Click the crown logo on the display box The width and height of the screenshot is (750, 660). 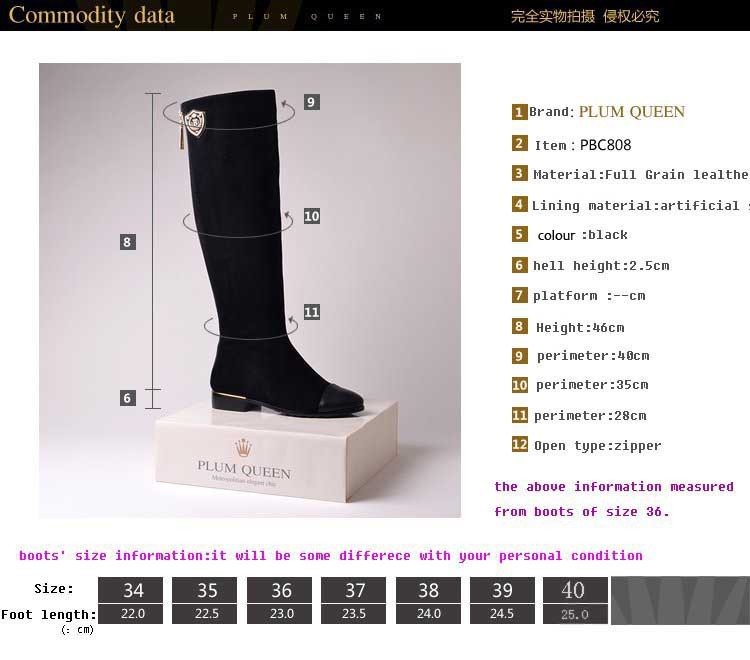pos(243,448)
